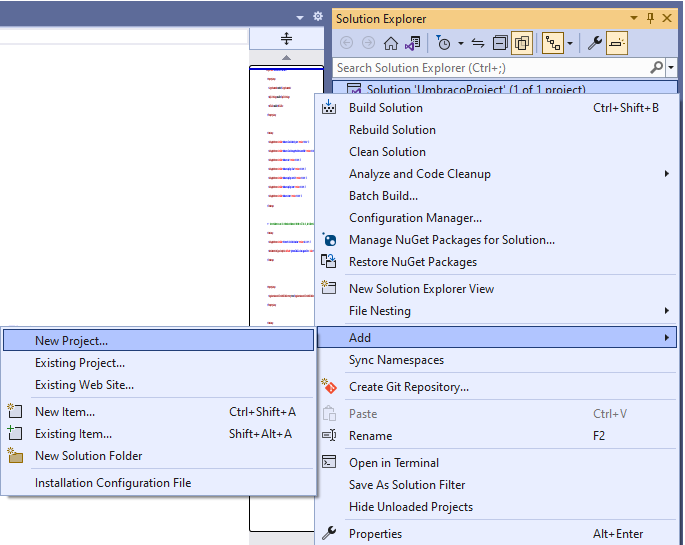Choose Save As Solution Filter
Image resolution: width=685 pixels, height=545 pixels.
coord(498,485)
